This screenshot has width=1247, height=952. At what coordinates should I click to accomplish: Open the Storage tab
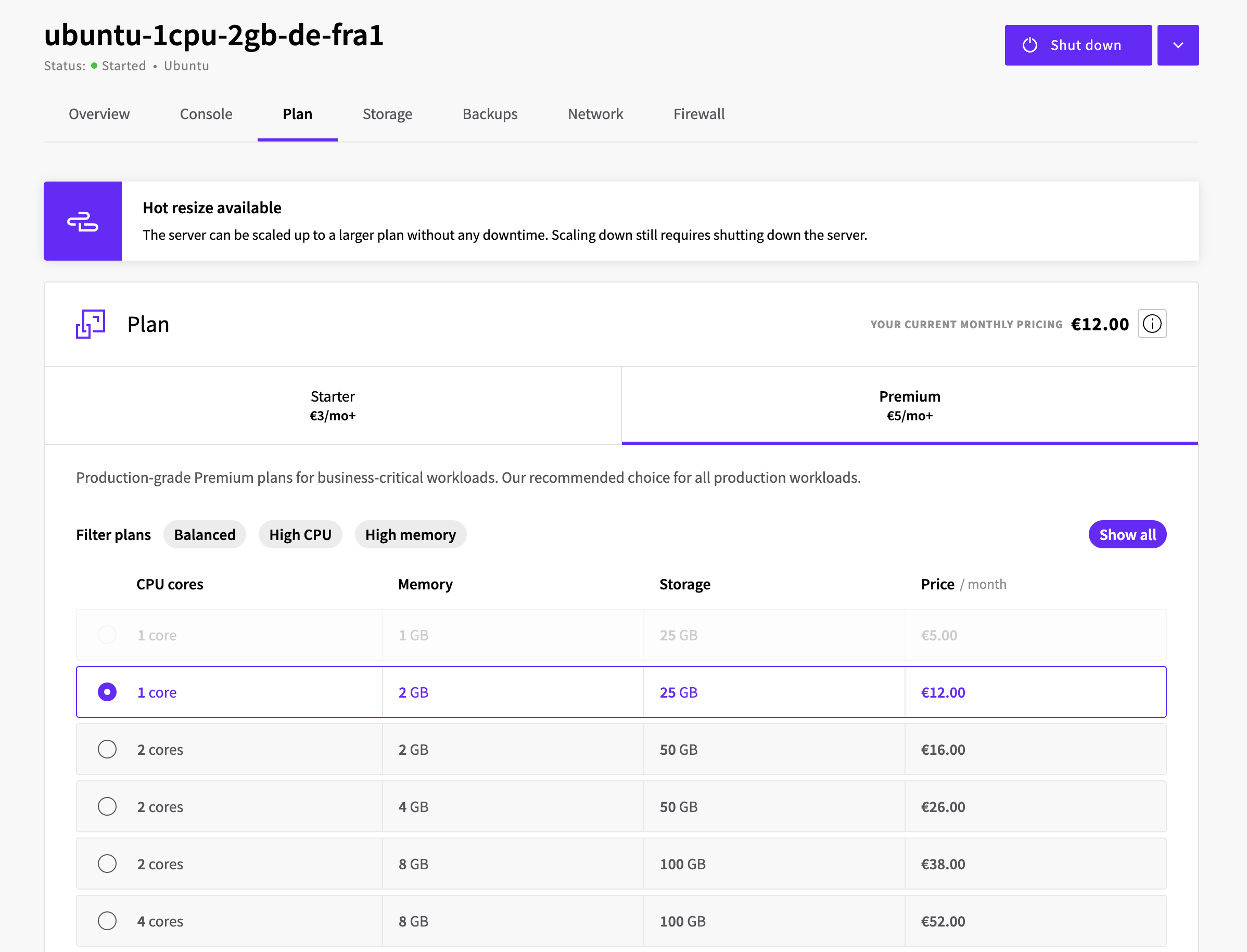[388, 114]
